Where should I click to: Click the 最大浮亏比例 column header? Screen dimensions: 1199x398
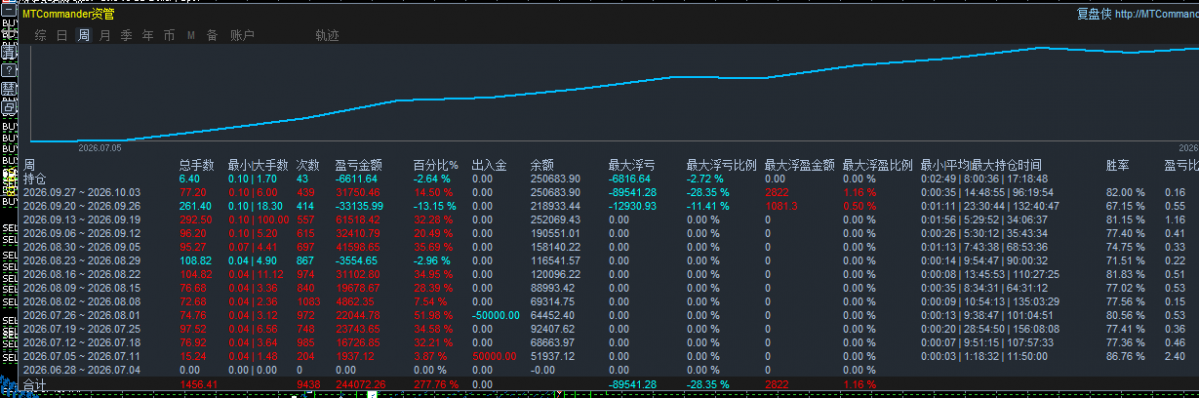[722, 165]
